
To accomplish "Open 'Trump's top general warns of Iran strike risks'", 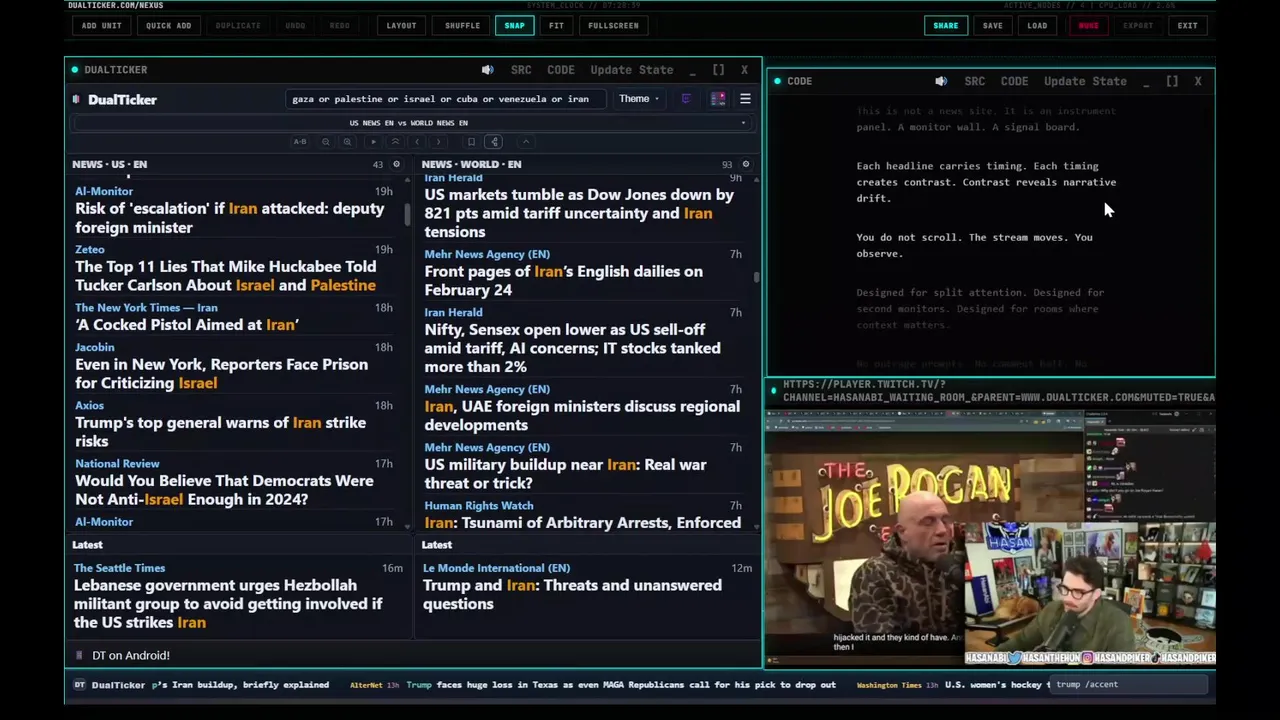I will coord(220,432).
